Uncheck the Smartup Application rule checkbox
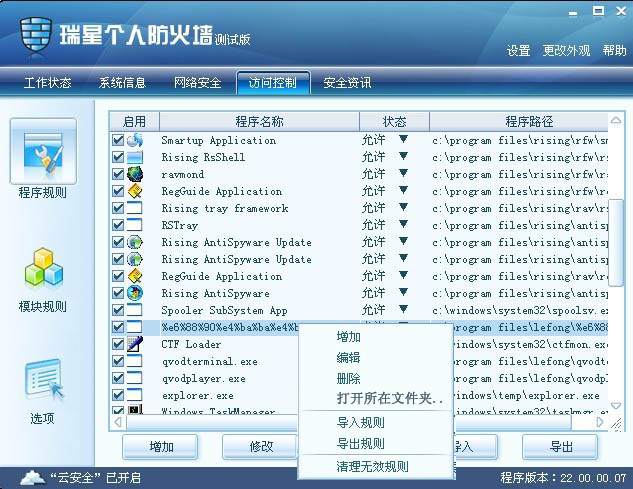Viewport: 633px width, 489px height. click(118, 140)
